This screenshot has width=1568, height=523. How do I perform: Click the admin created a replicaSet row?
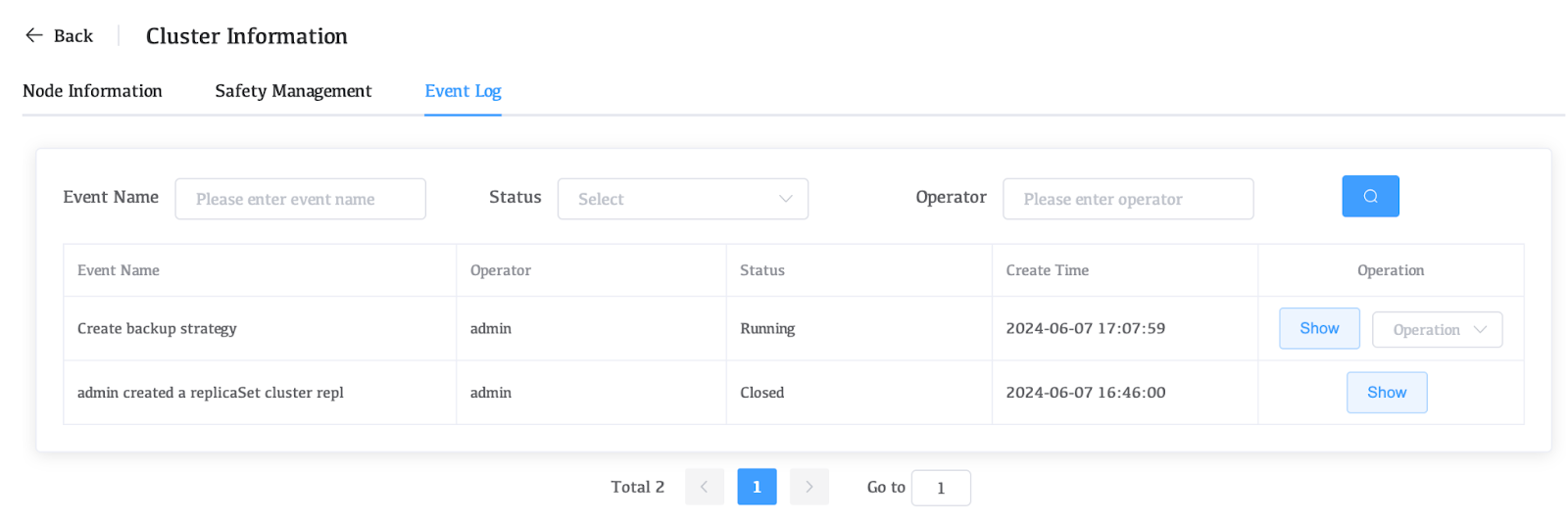coord(210,392)
